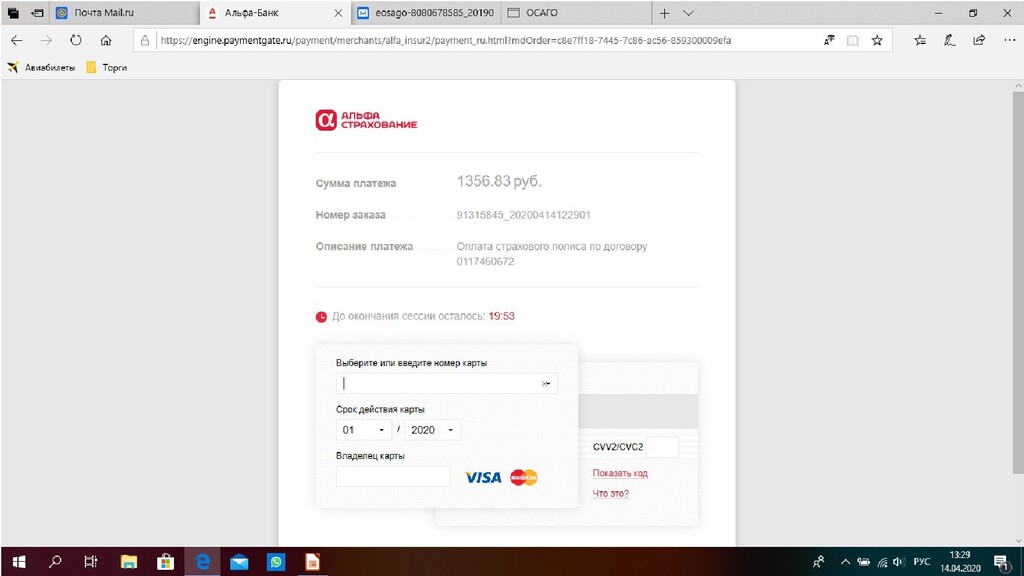The width and height of the screenshot is (1024, 576).
Task: Expand the tab previews chevron
Action: tap(688, 13)
